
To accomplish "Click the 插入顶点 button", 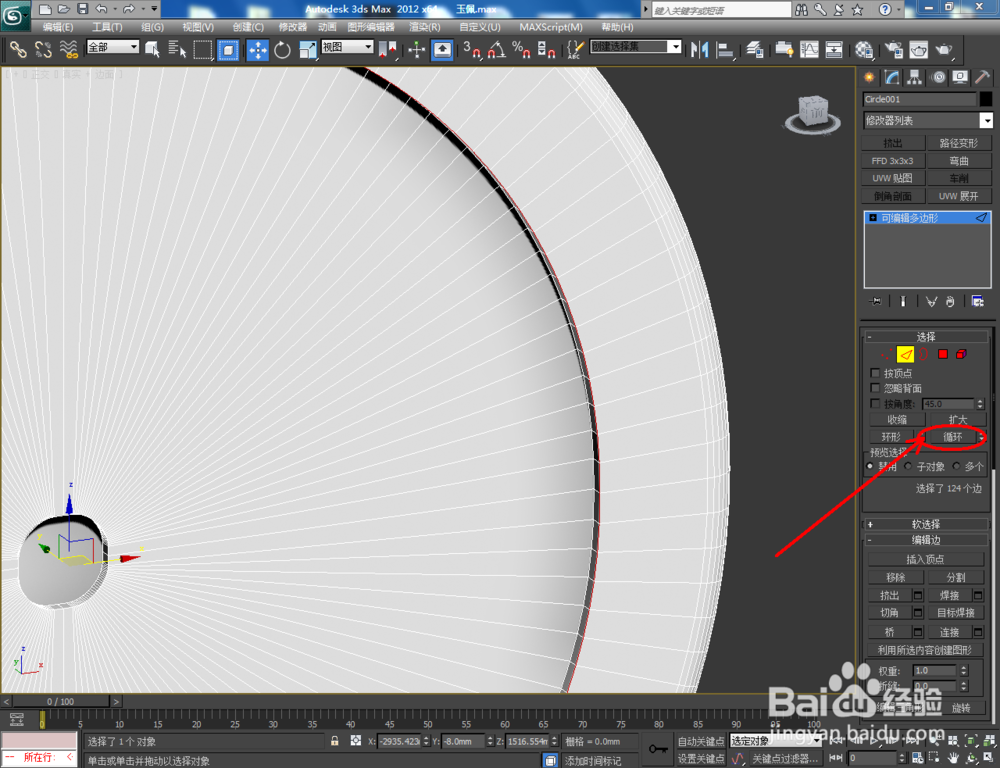I will [925, 559].
